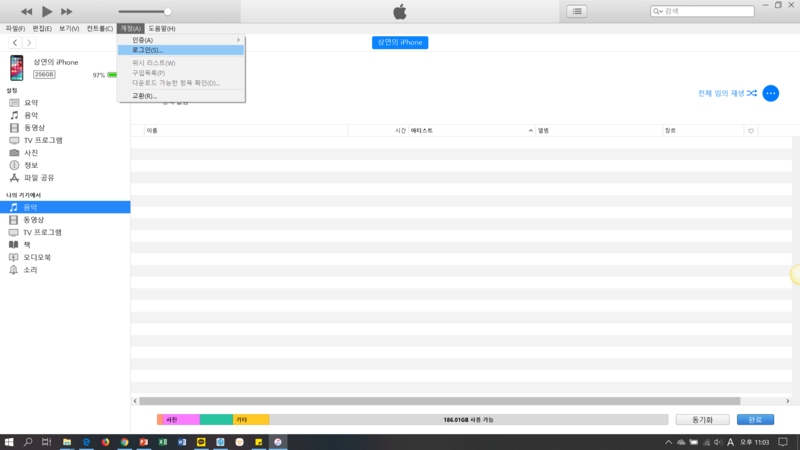The width and height of the screenshot is (800, 450).
Task: Choose 교환(R)... menu entry
Action: pyautogui.click(x=181, y=96)
